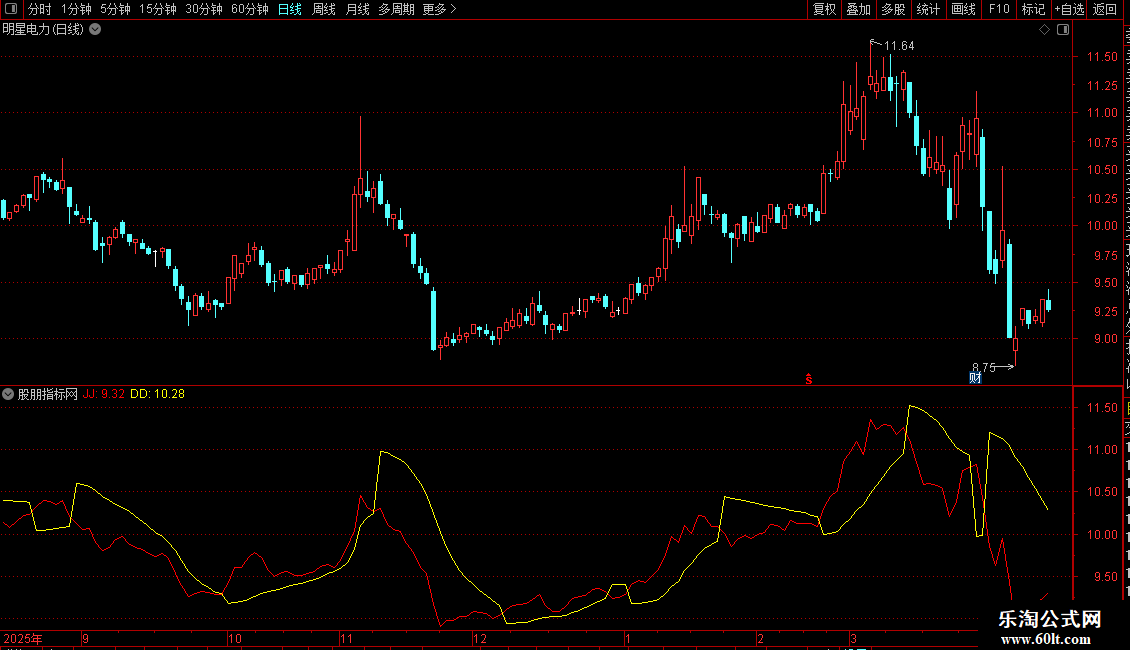Switch to 月线 monthly chart
The height and width of the screenshot is (650, 1130).
[x=357, y=9]
